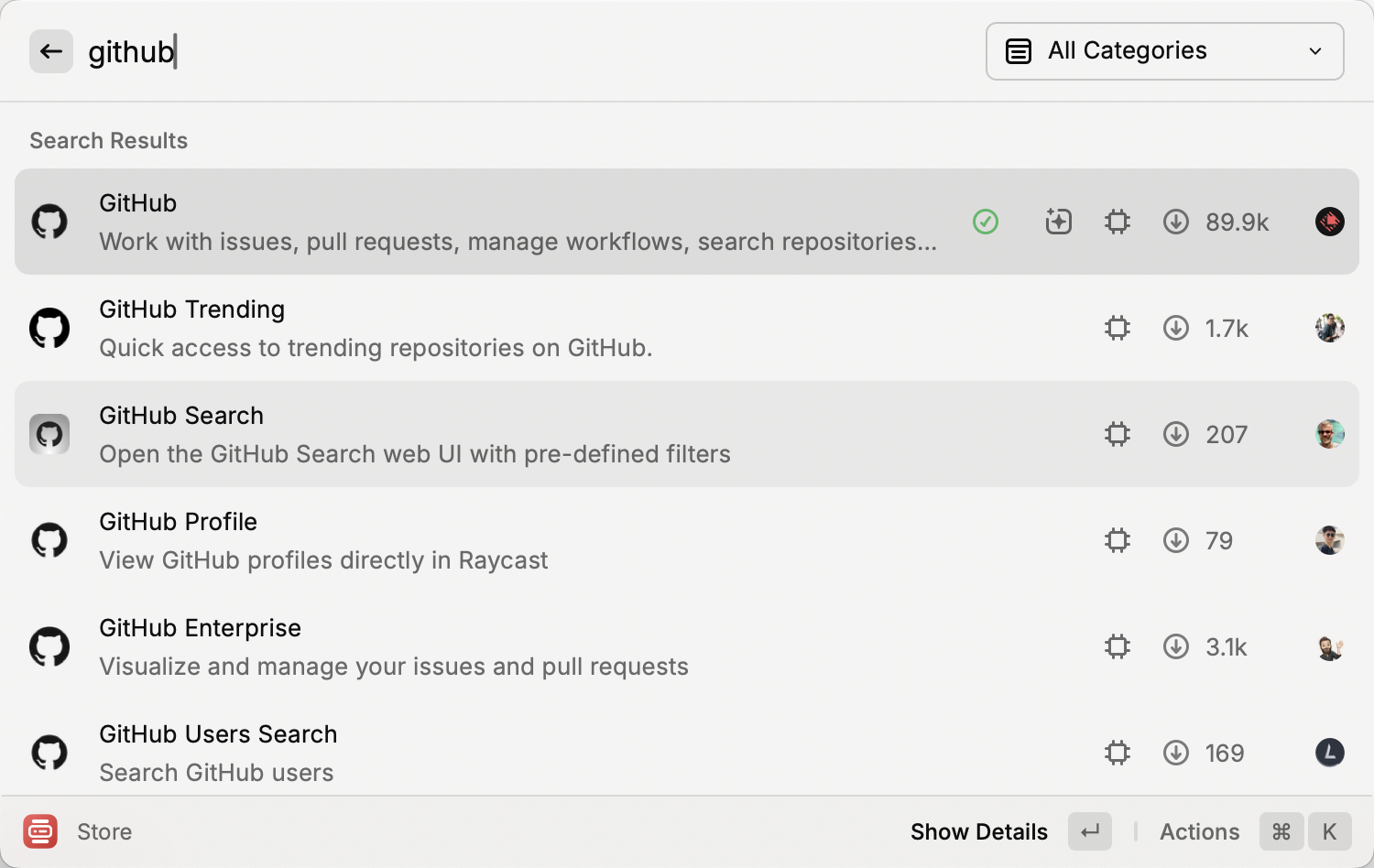The width and height of the screenshot is (1374, 868).
Task: Click the AI extension sparkle icon on GitHub
Action: point(1058,222)
